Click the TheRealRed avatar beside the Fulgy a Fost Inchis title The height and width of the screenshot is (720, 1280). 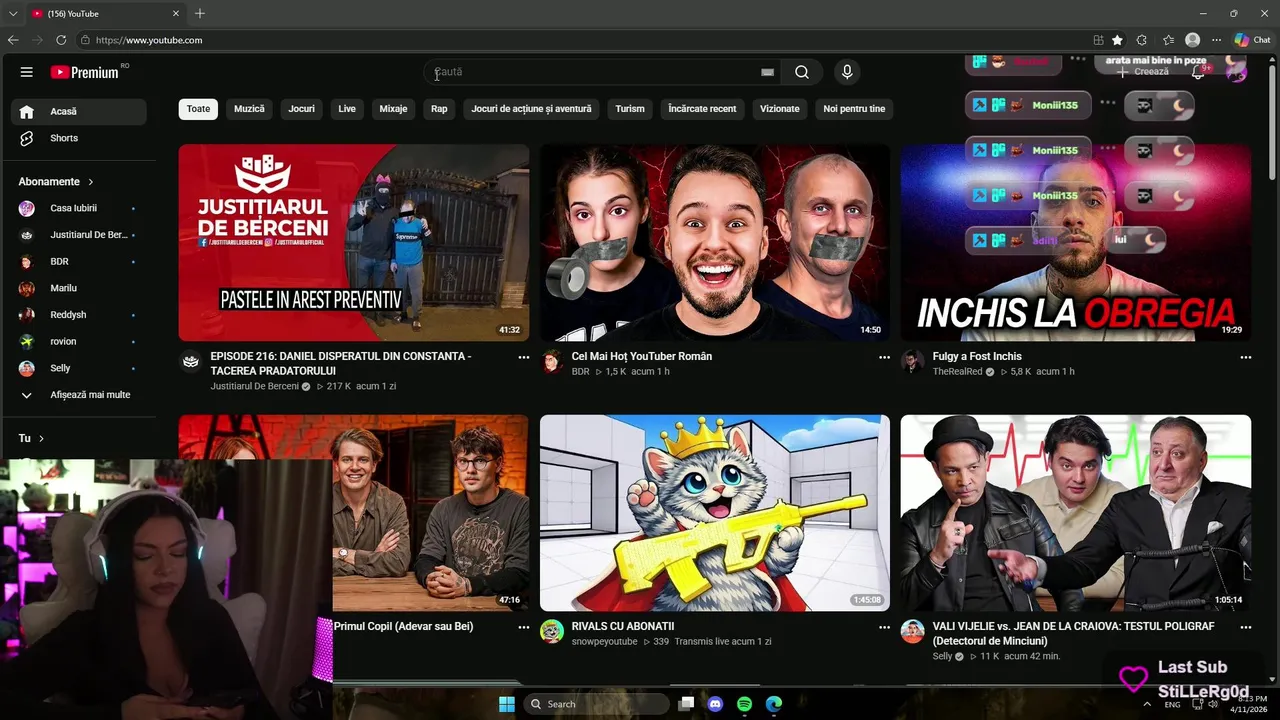(x=912, y=361)
